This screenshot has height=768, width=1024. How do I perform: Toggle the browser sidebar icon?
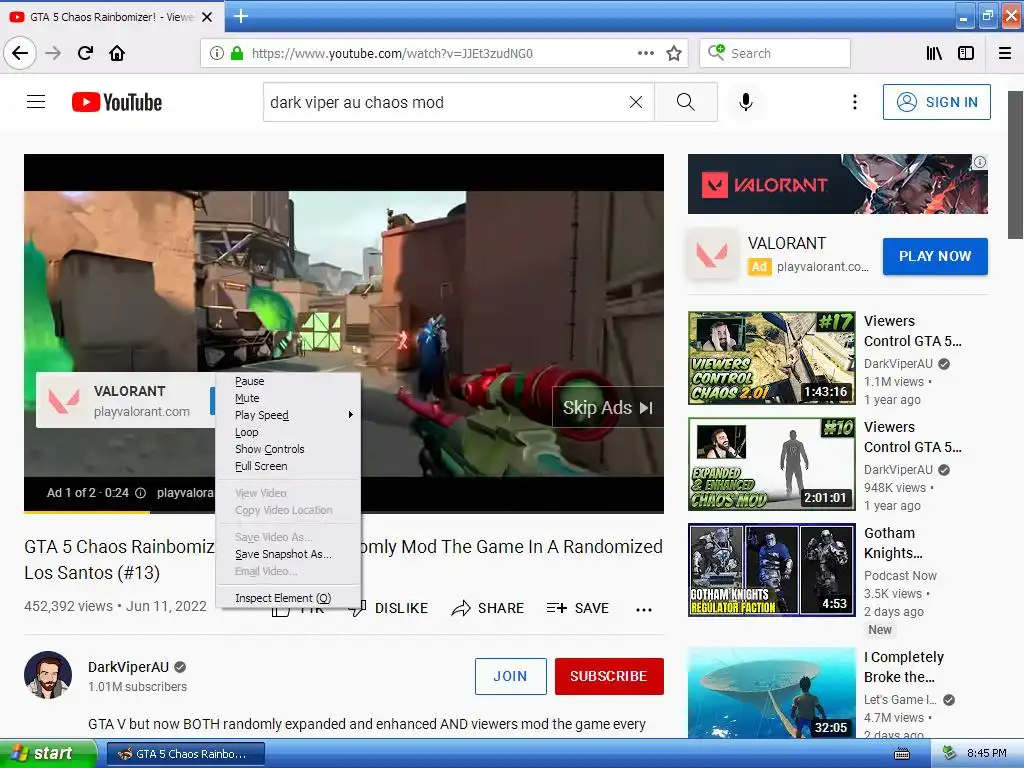coord(966,53)
